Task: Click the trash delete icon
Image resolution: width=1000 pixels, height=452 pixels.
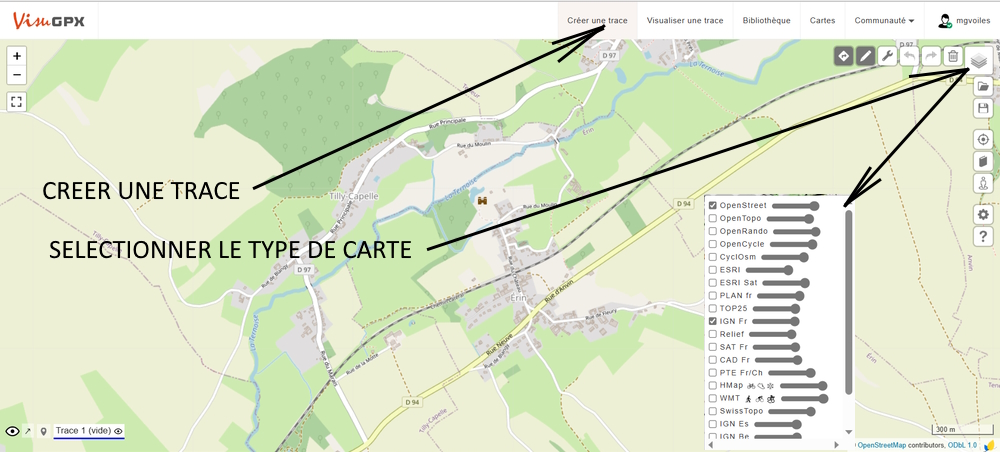Action: (x=953, y=57)
